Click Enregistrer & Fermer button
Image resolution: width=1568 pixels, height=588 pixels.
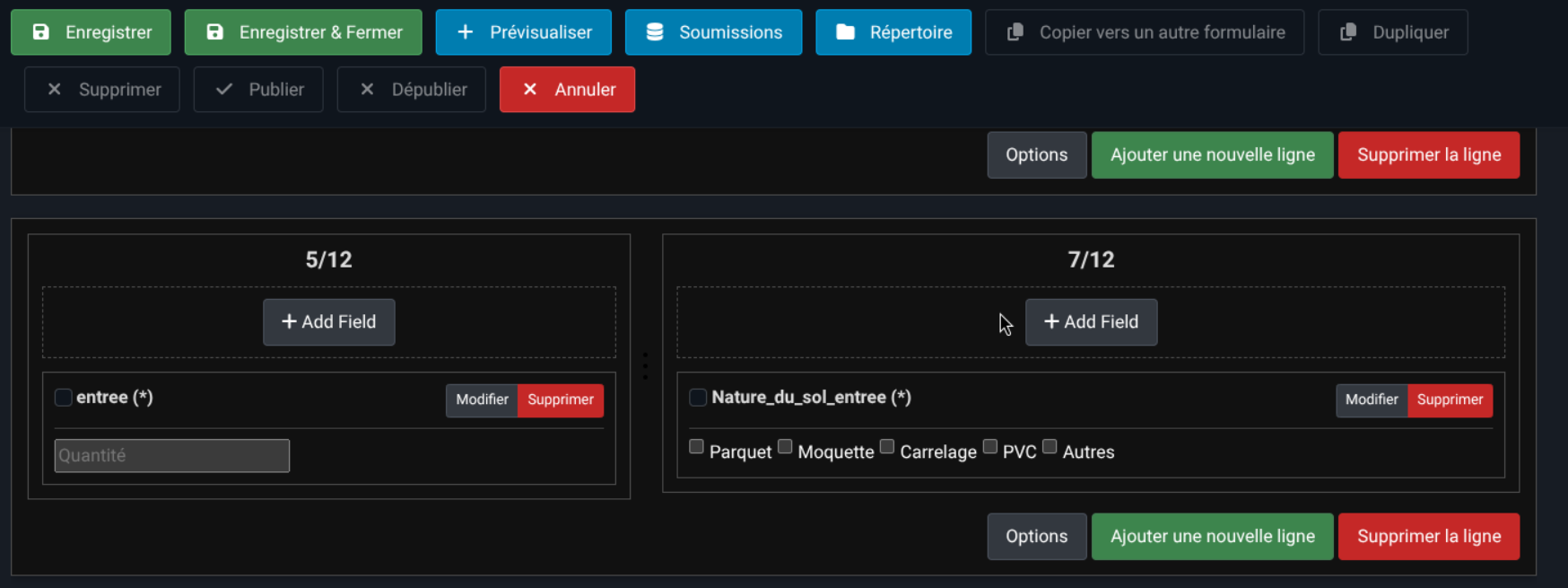(303, 32)
